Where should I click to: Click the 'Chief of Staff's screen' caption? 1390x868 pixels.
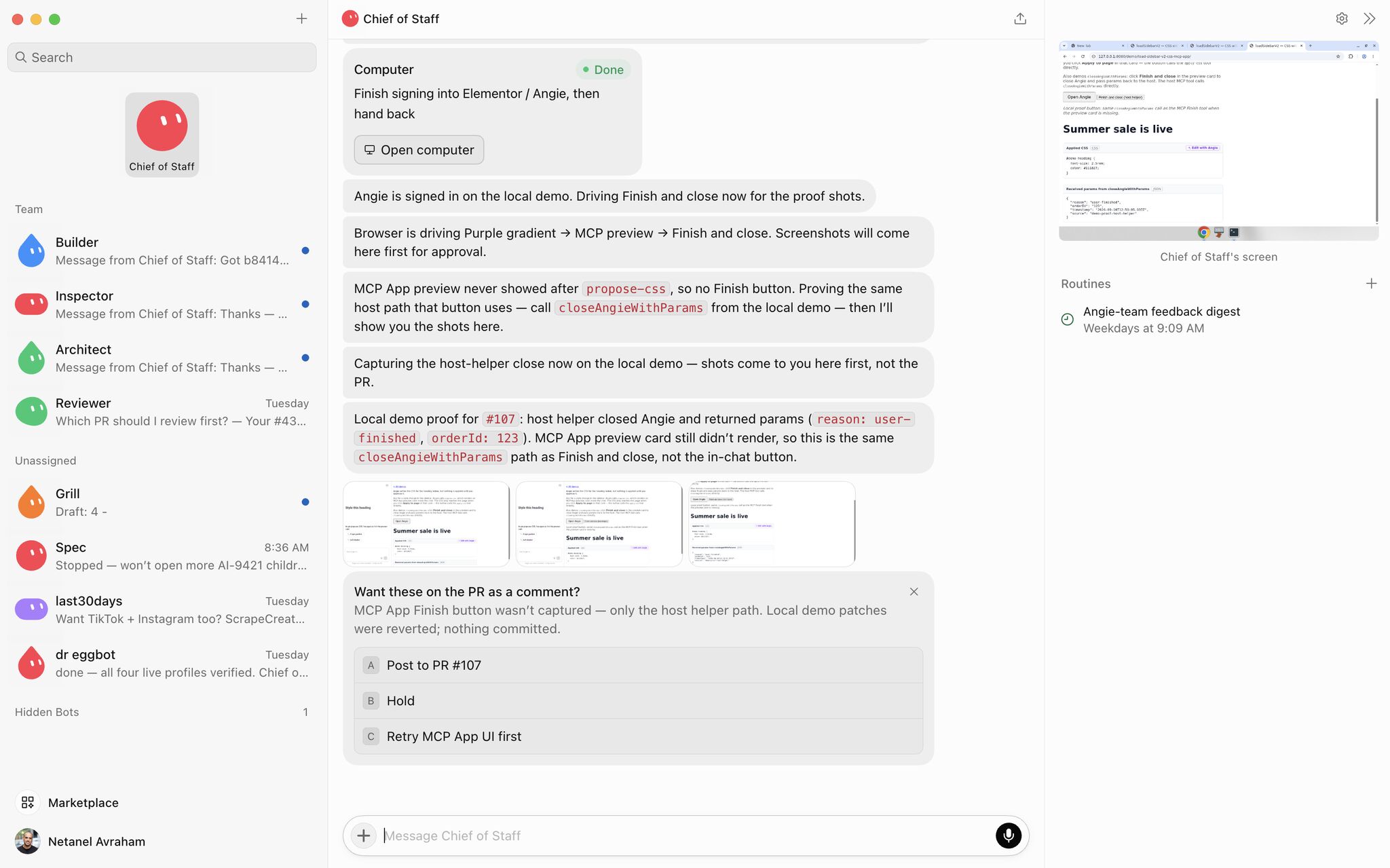1218,257
